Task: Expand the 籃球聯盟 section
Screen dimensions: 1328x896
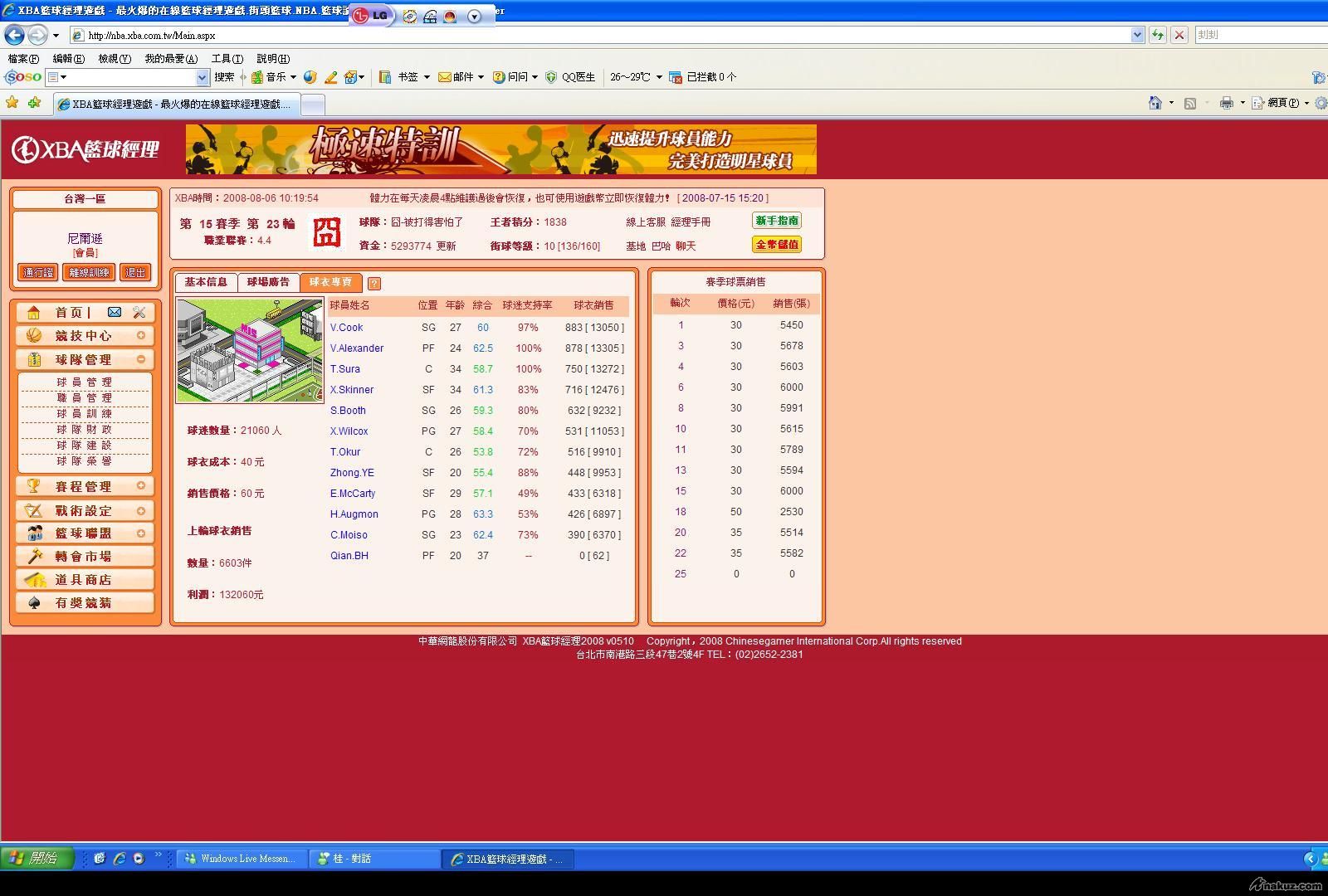Action: (141, 533)
